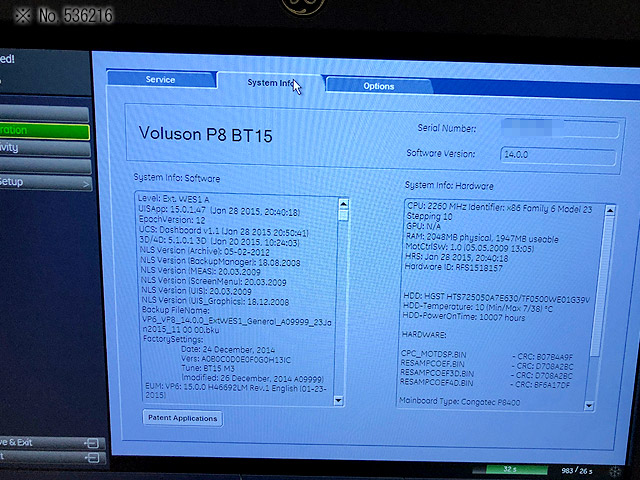Click the 'RESAMPCOEF.BIN' hardware entry

pos(432,363)
